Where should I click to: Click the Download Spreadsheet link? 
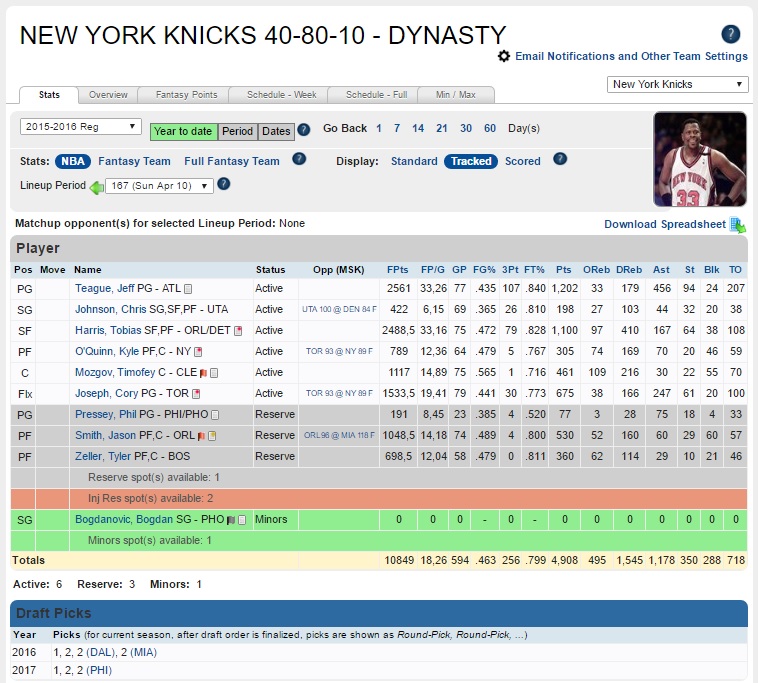click(665, 224)
